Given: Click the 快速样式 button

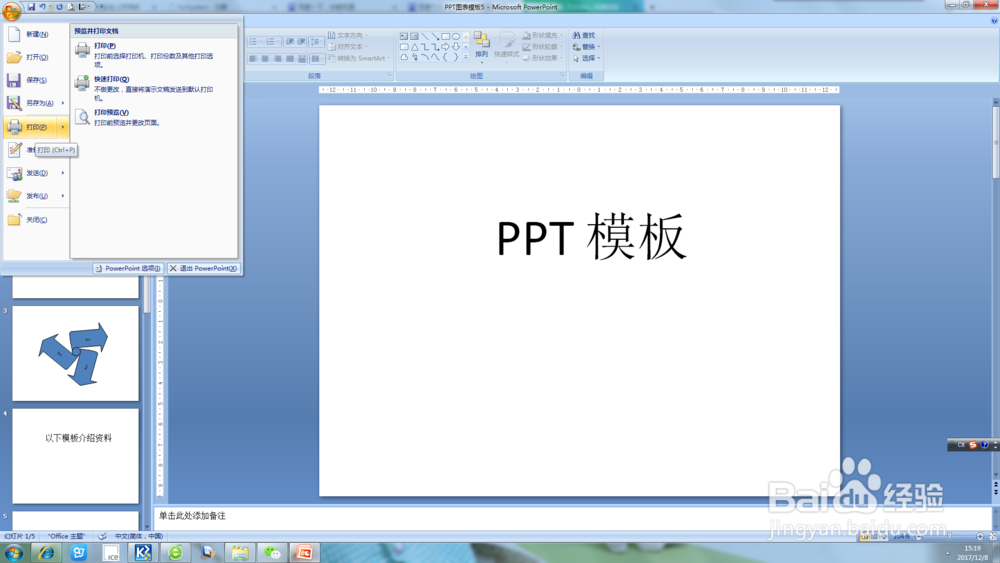Looking at the screenshot, I should [x=506, y=46].
